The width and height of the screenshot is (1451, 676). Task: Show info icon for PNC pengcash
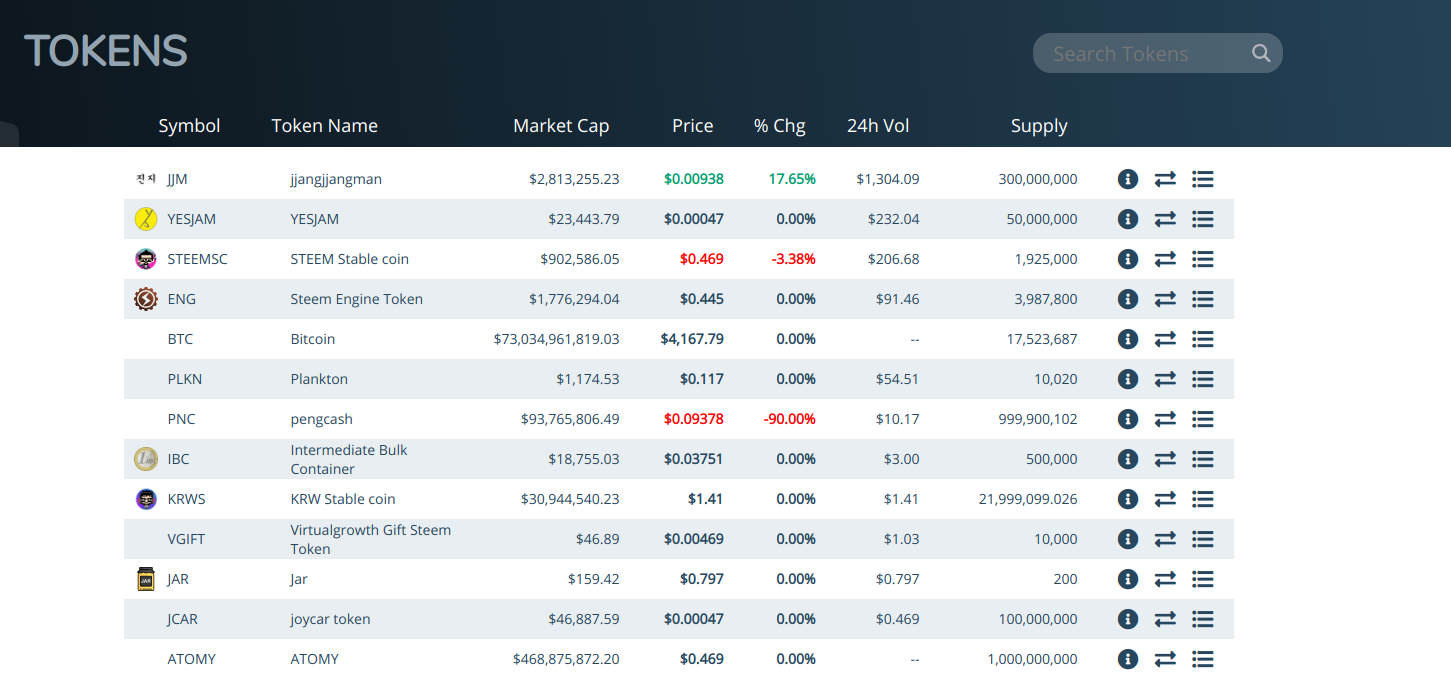(1128, 419)
